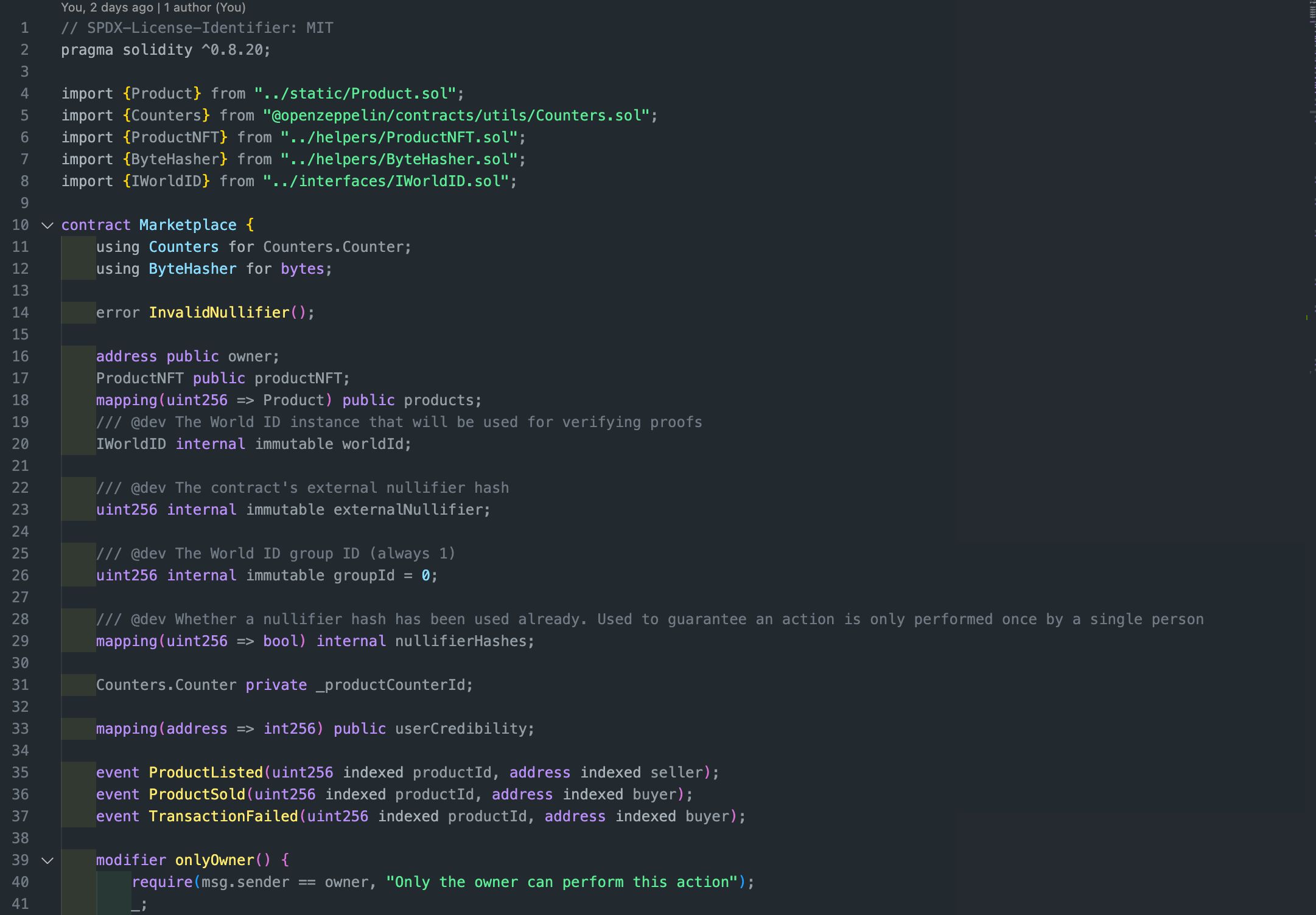Click 'ProductListed' event name
Viewport: 1316px width, 915px height.
[x=206, y=773]
